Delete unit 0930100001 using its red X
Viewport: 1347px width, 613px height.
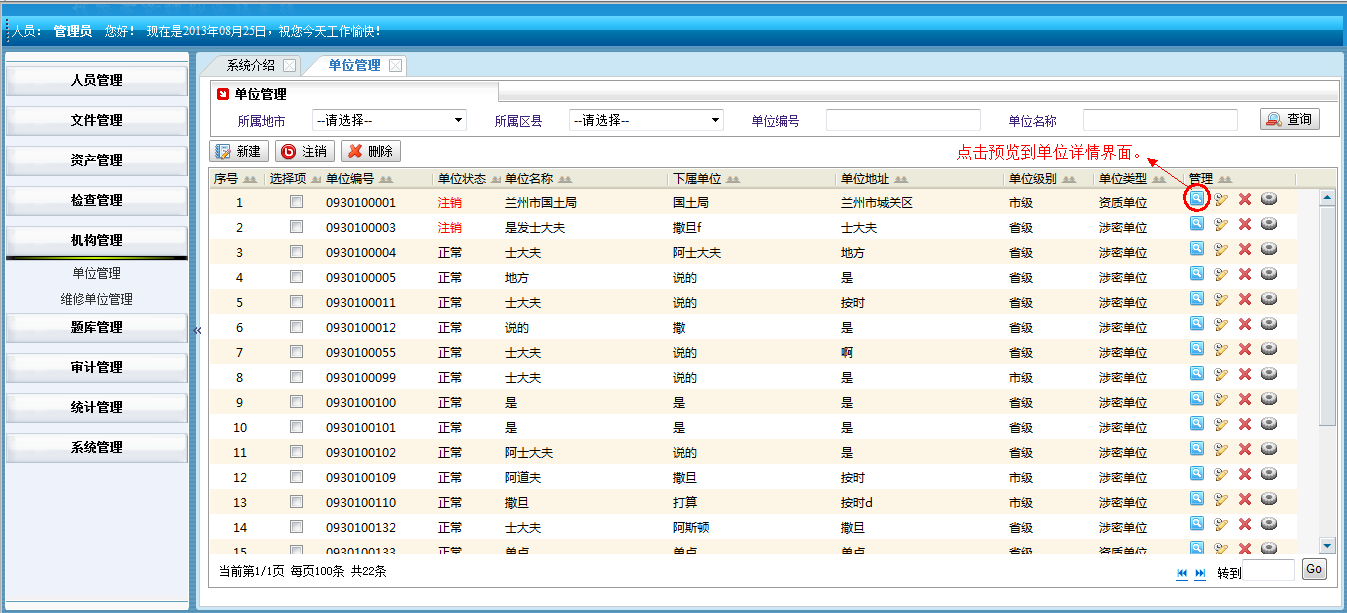pyautogui.click(x=1245, y=198)
